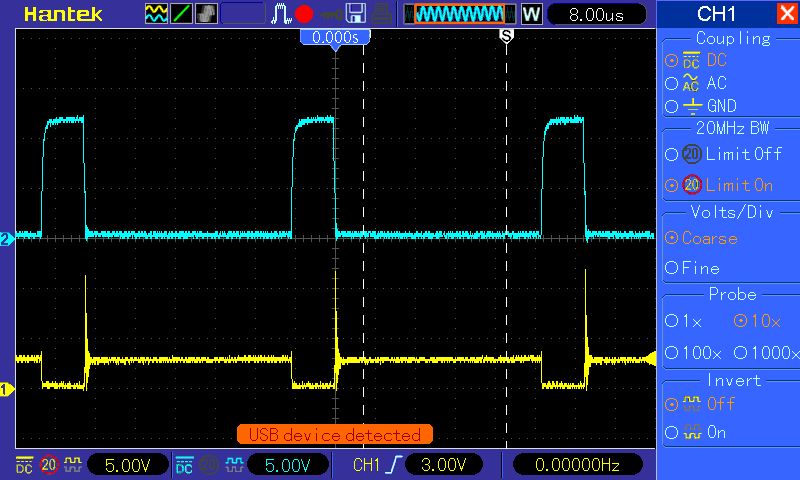Select GND coupling option

tap(671, 107)
